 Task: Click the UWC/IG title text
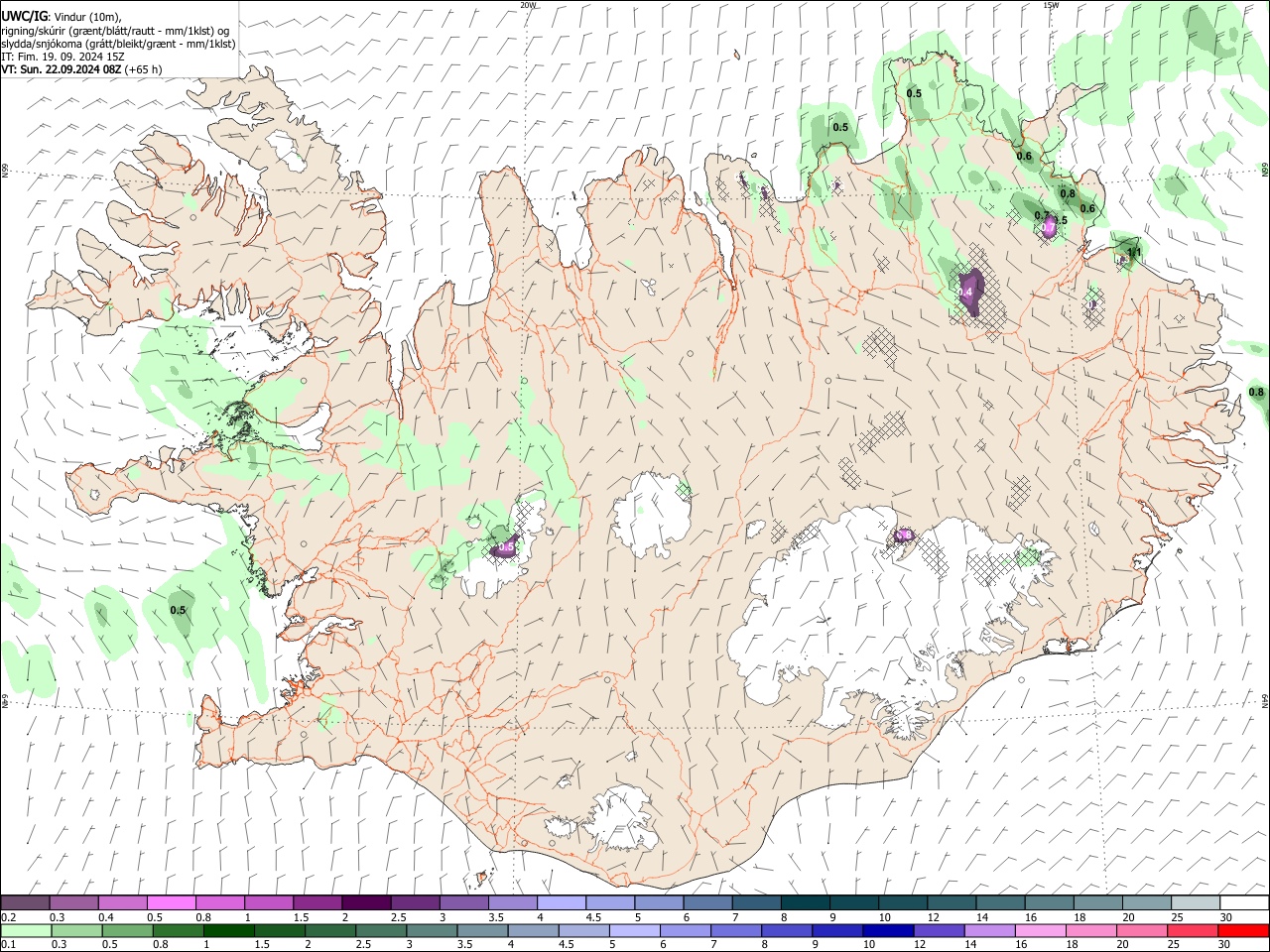point(24,15)
